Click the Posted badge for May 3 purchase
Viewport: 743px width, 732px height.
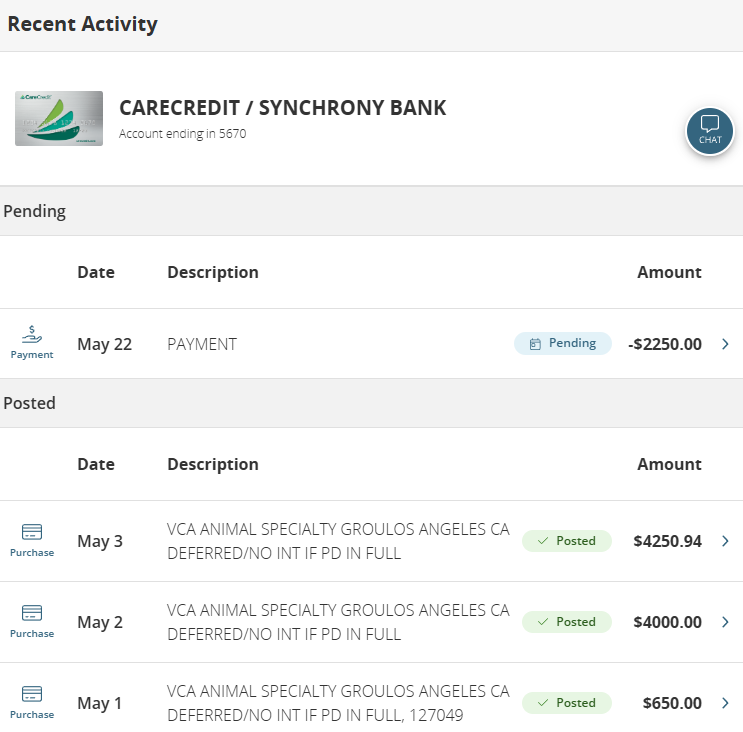(567, 541)
